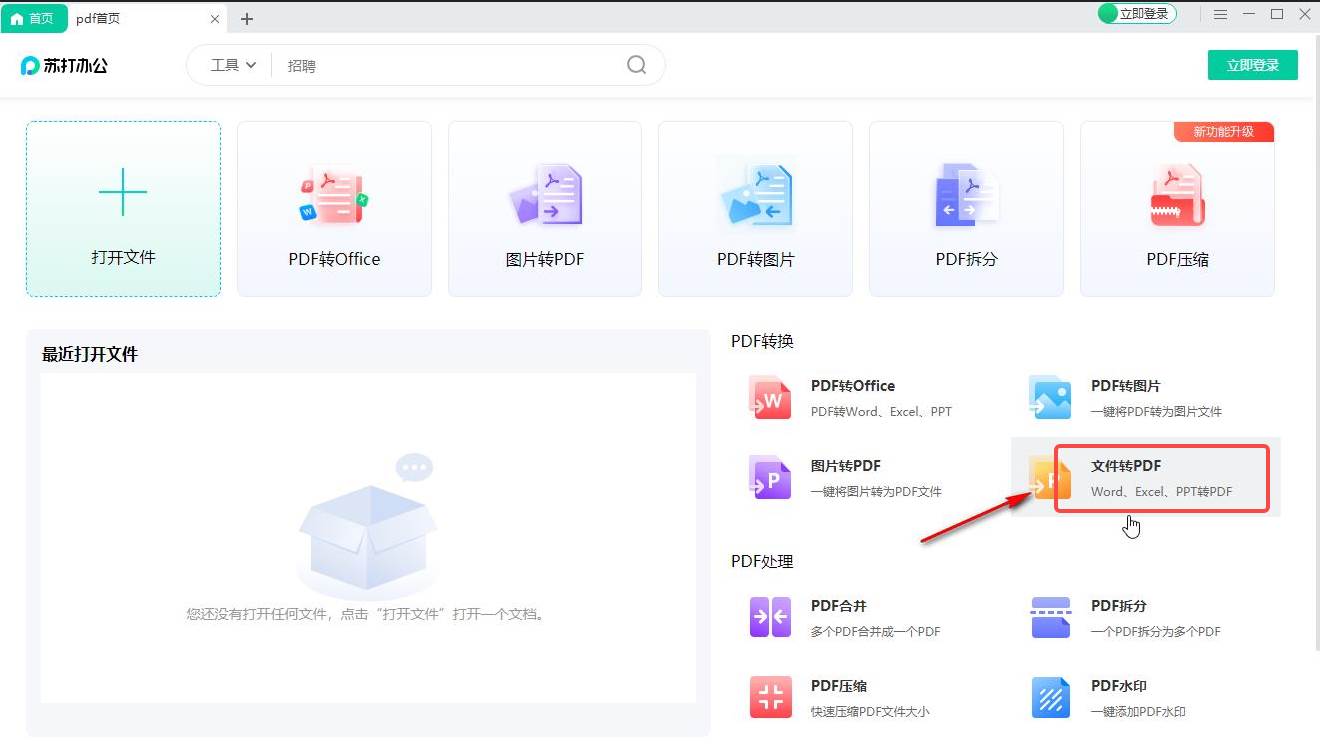
Task: Click text 一键将PDF转为图片文件
Action: click(x=1156, y=411)
